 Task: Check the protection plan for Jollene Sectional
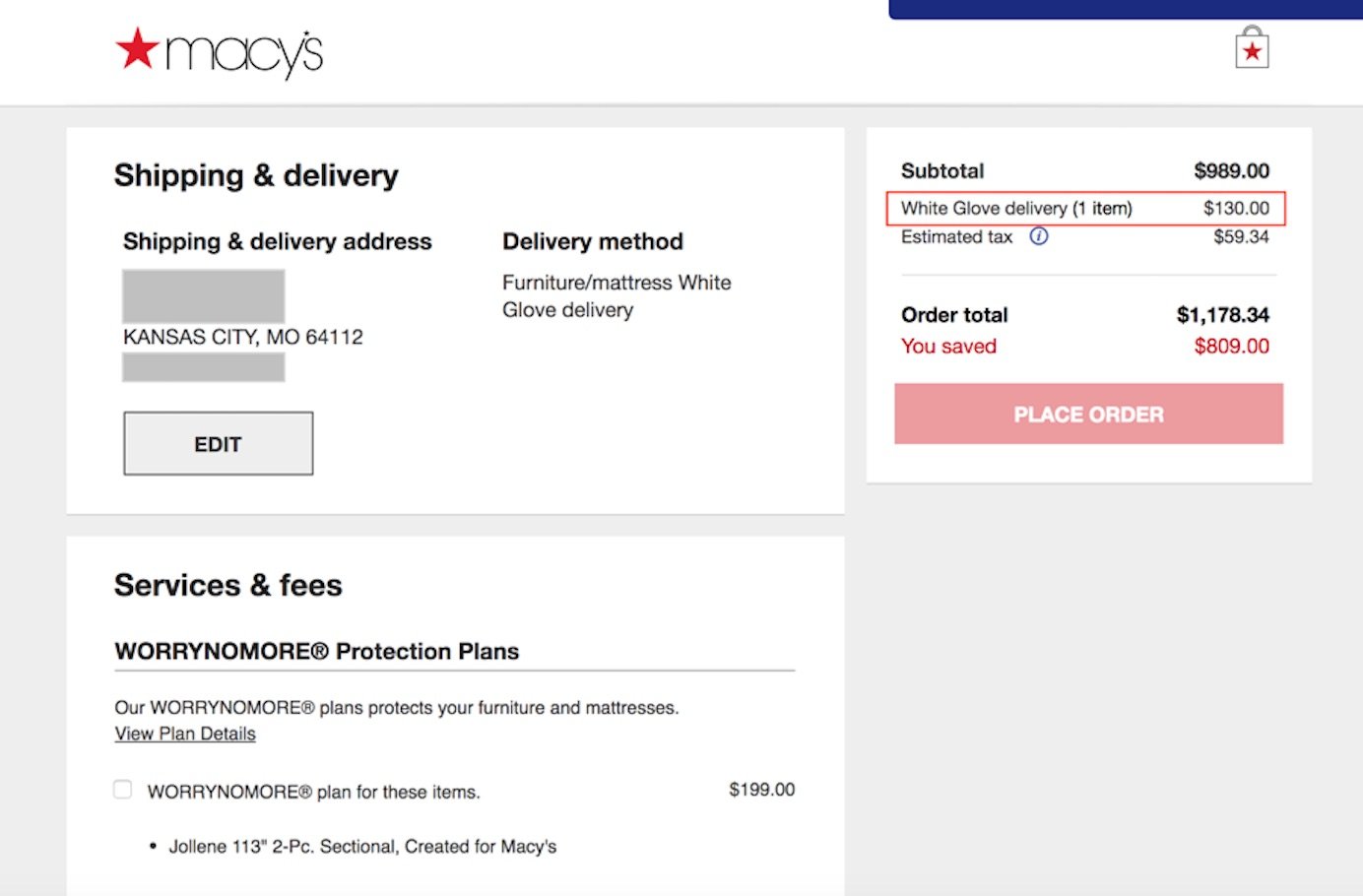coord(122,789)
